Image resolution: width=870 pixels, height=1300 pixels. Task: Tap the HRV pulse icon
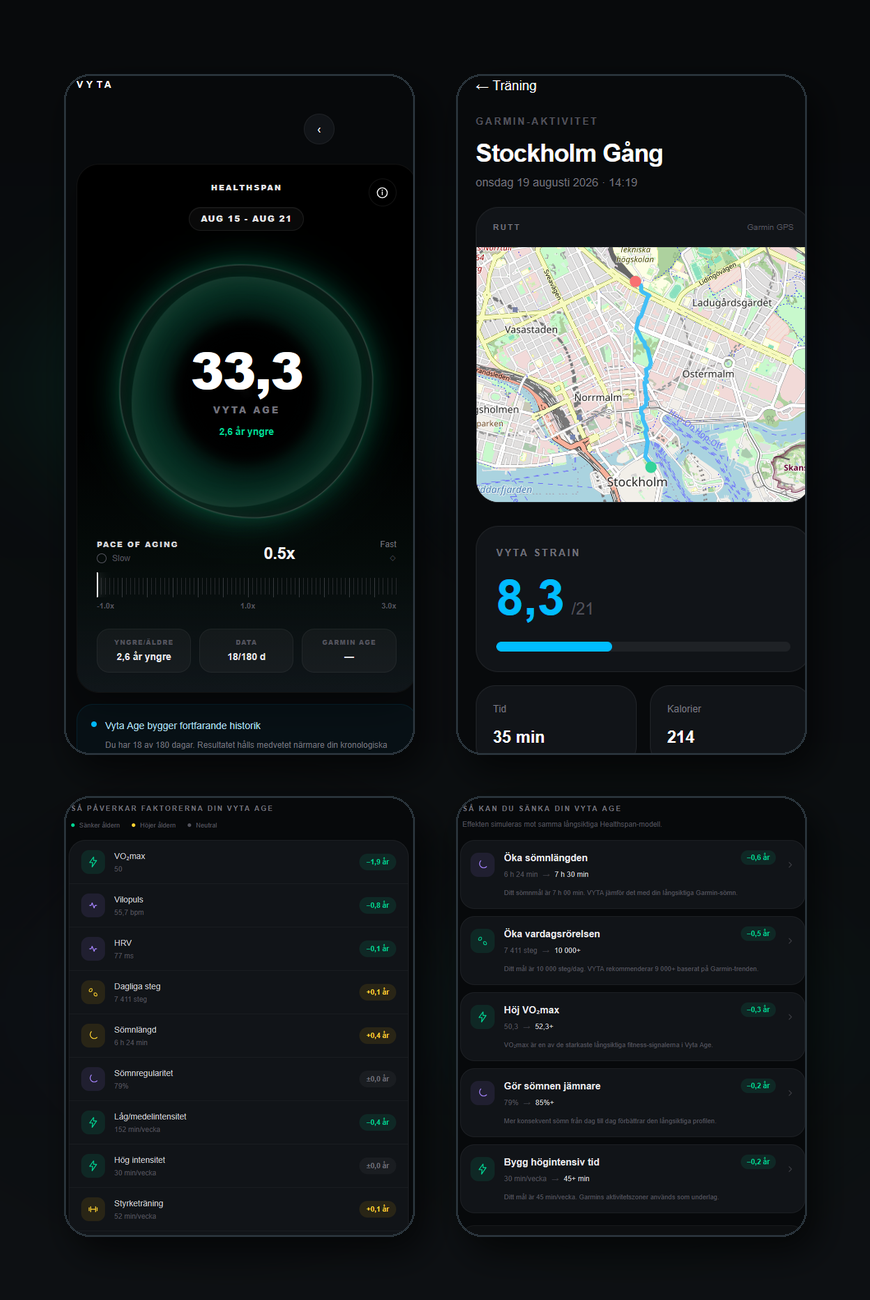pos(93,948)
